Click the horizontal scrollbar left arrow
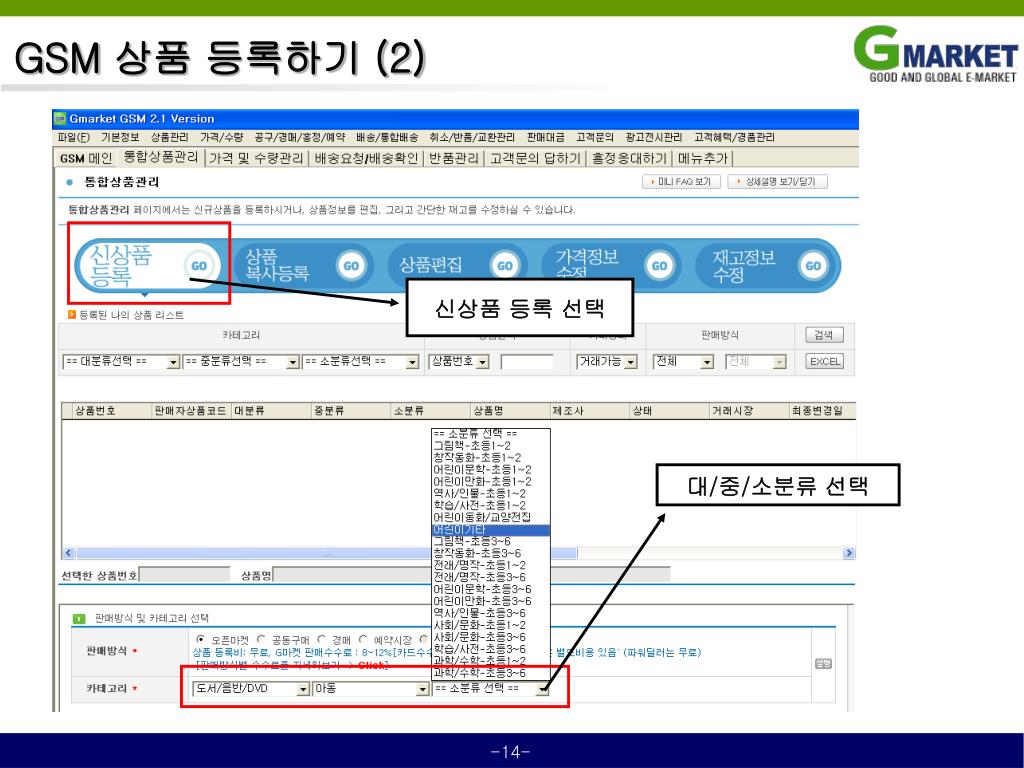 click(x=69, y=553)
